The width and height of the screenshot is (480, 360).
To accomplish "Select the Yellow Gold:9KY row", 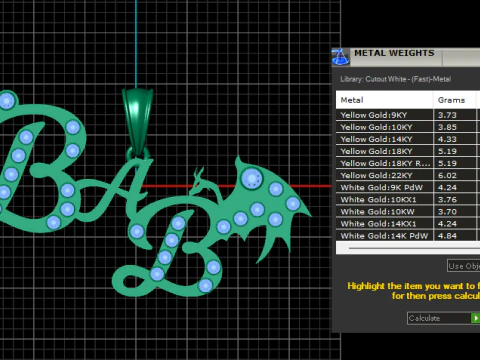I will click(x=408, y=115).
